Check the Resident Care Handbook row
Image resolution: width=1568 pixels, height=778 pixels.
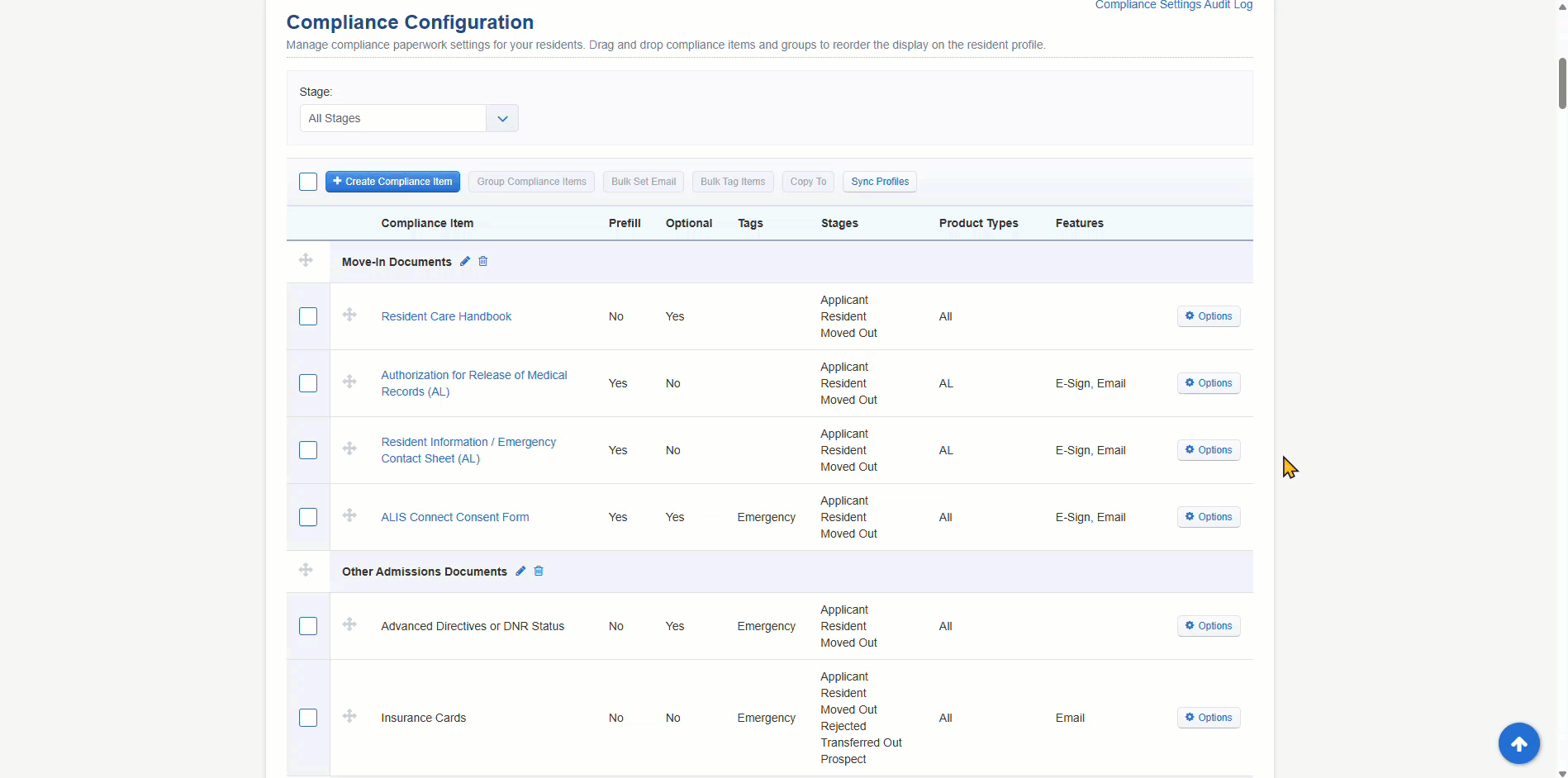(308, 316)
